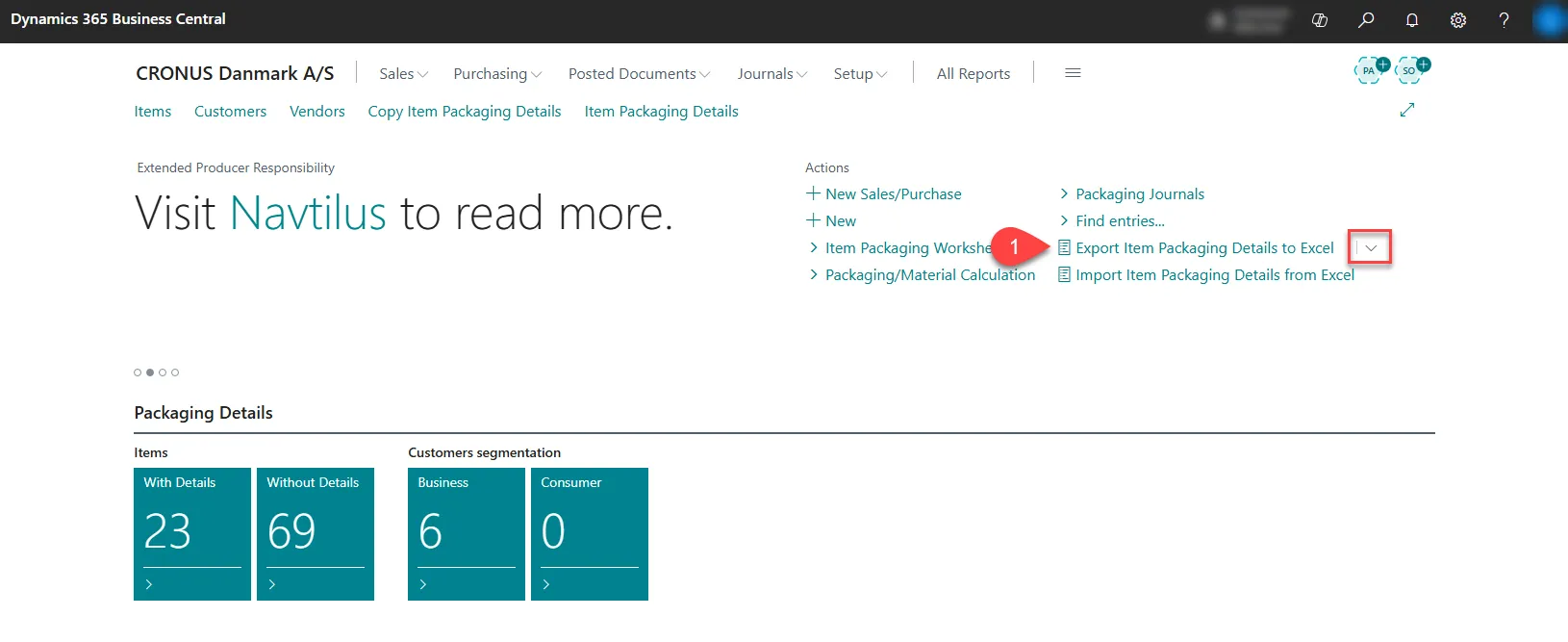
Task: Click the PA teams badge icon
Action: 1371,69
